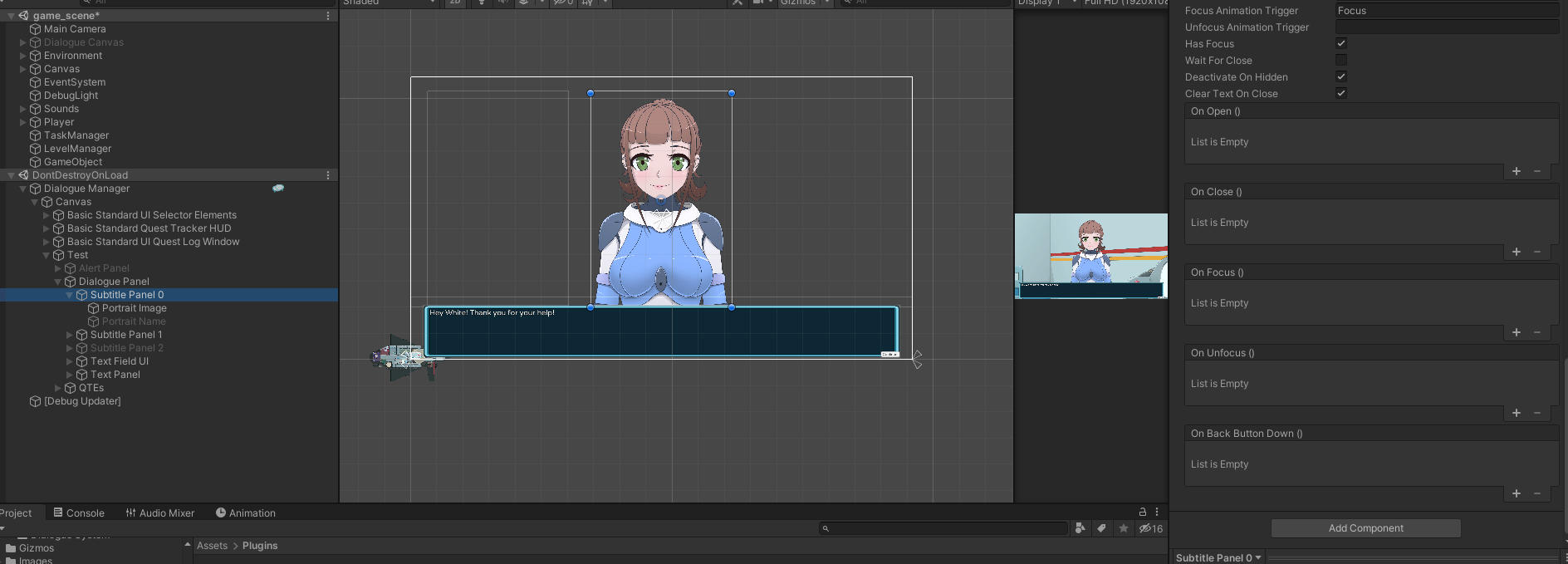Click the game_scene Unity scene icon
Viewport: 1568px width, 564px height.
[x=23, y=16]
